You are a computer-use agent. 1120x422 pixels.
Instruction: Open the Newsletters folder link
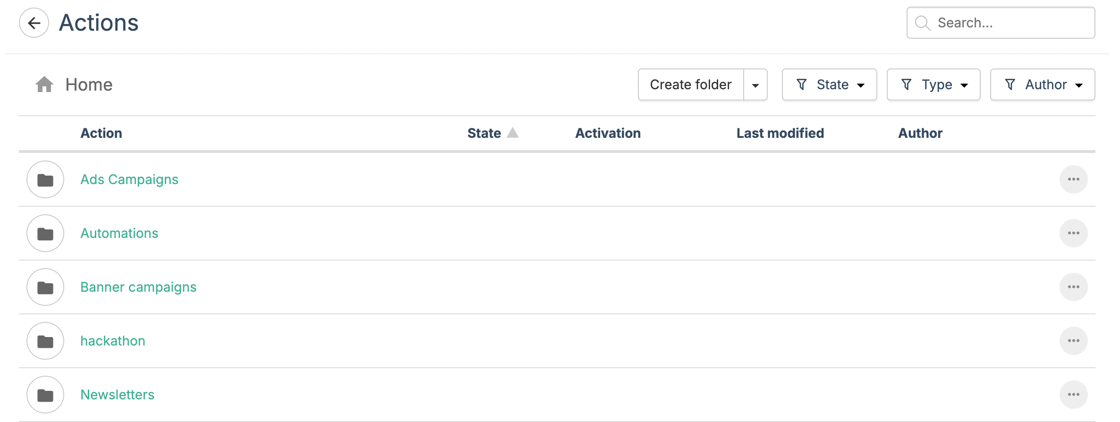click(117, 395)
